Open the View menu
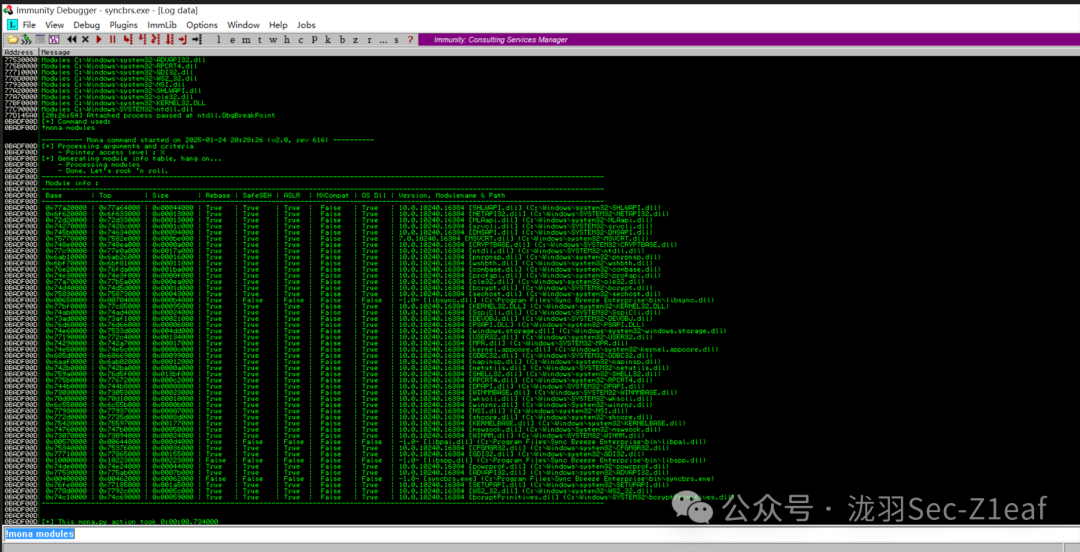Viewport: 1080px width, 552px height. click(54, 25)
